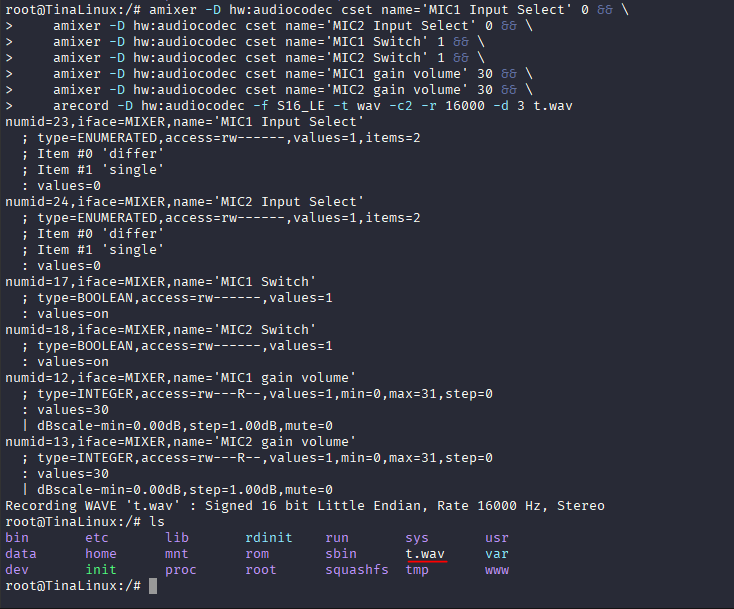Click the proc directory name
Viewport: 734px width, 609px height.
[181, 570]
